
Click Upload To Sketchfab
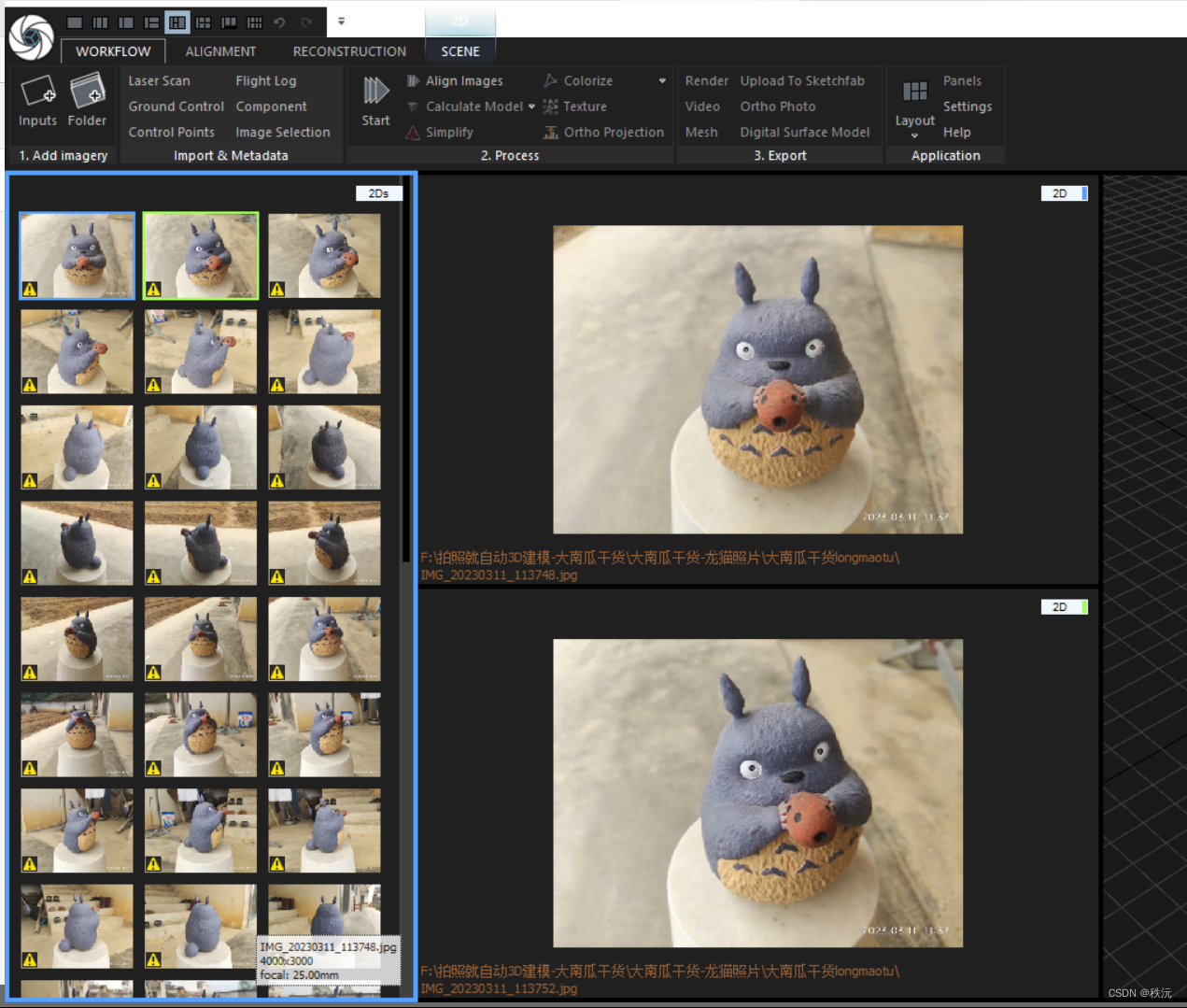(x=802, y=81)
